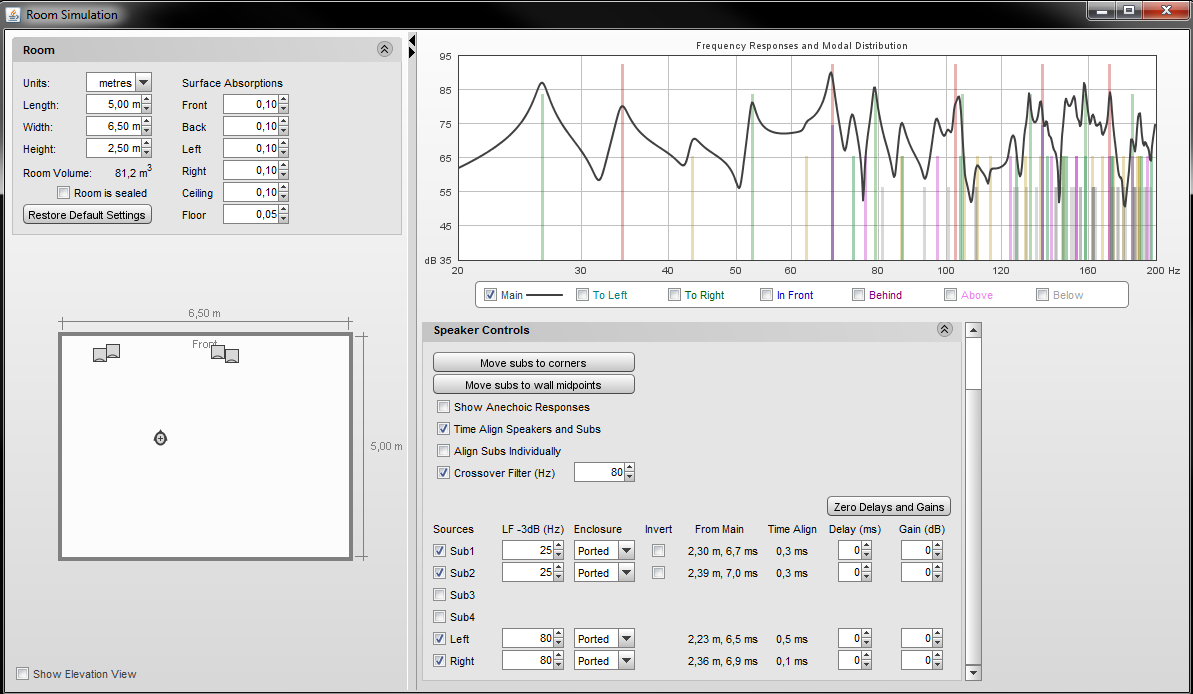Collapse the Speaker Controls panel
The width and height of the screenshot is (1193, 694).
[944, 330]
